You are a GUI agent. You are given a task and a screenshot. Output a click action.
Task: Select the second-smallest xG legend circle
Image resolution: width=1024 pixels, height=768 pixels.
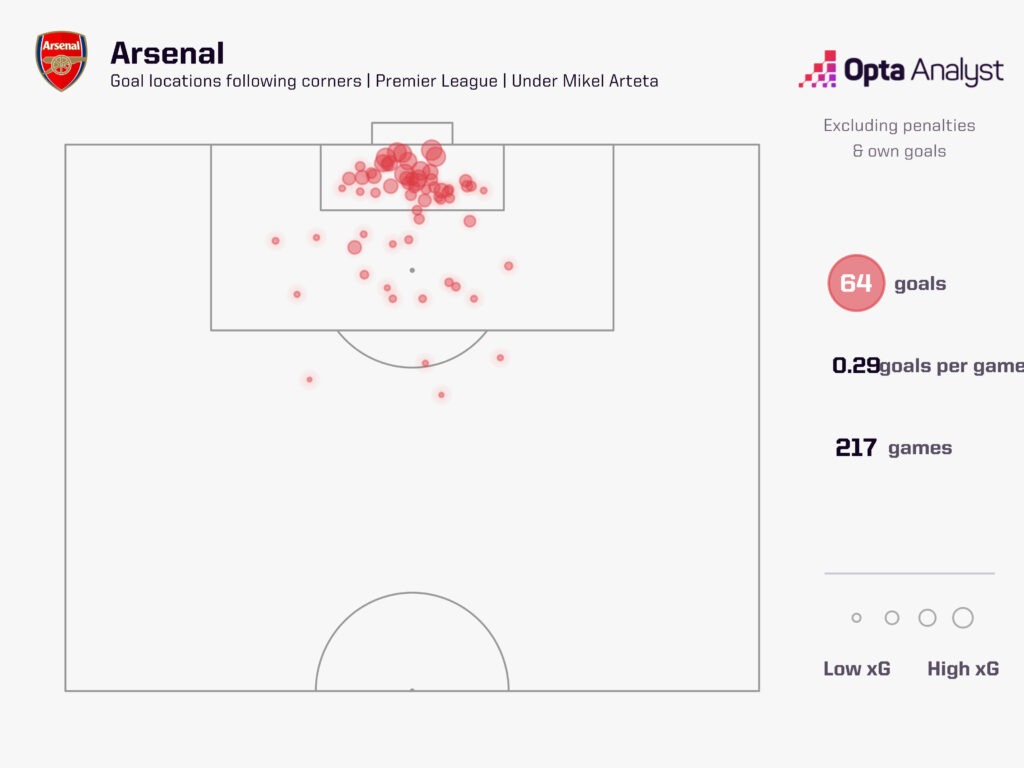[x=892, y=618]
